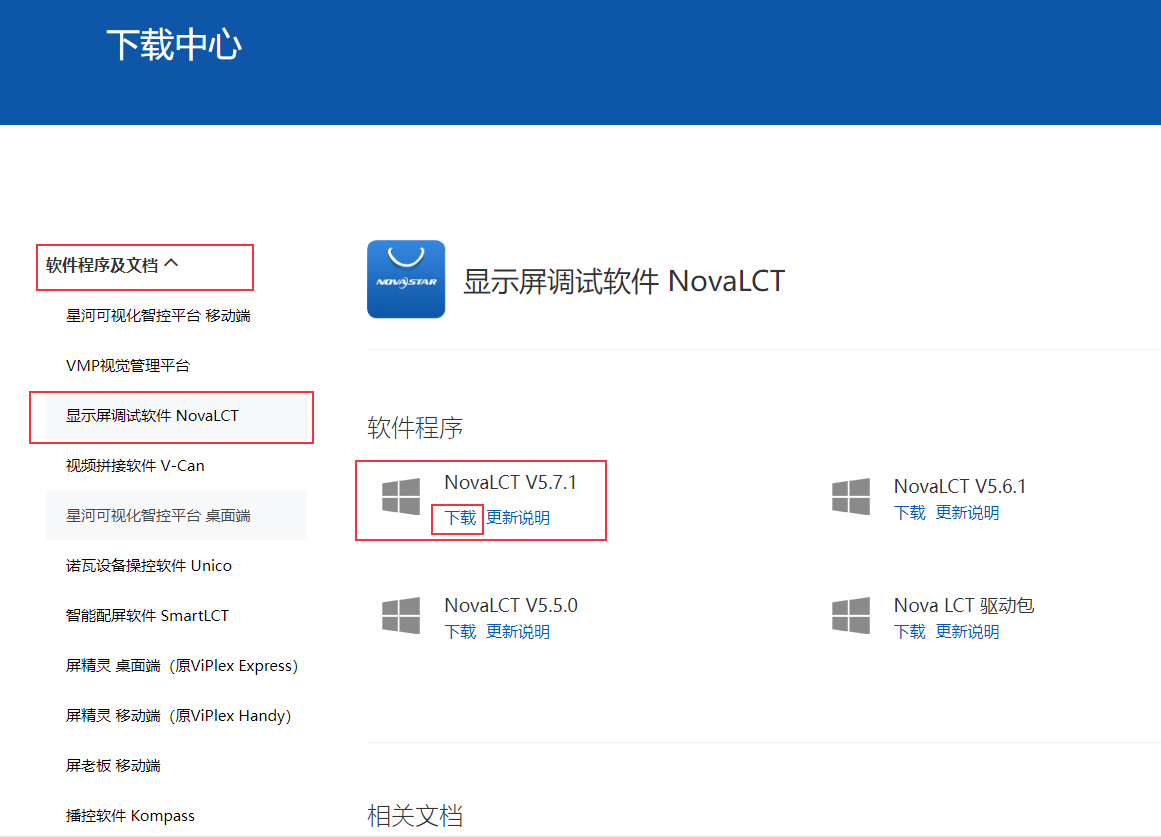Click the NovaLCT V5.6.1 title text

point(960,487)
